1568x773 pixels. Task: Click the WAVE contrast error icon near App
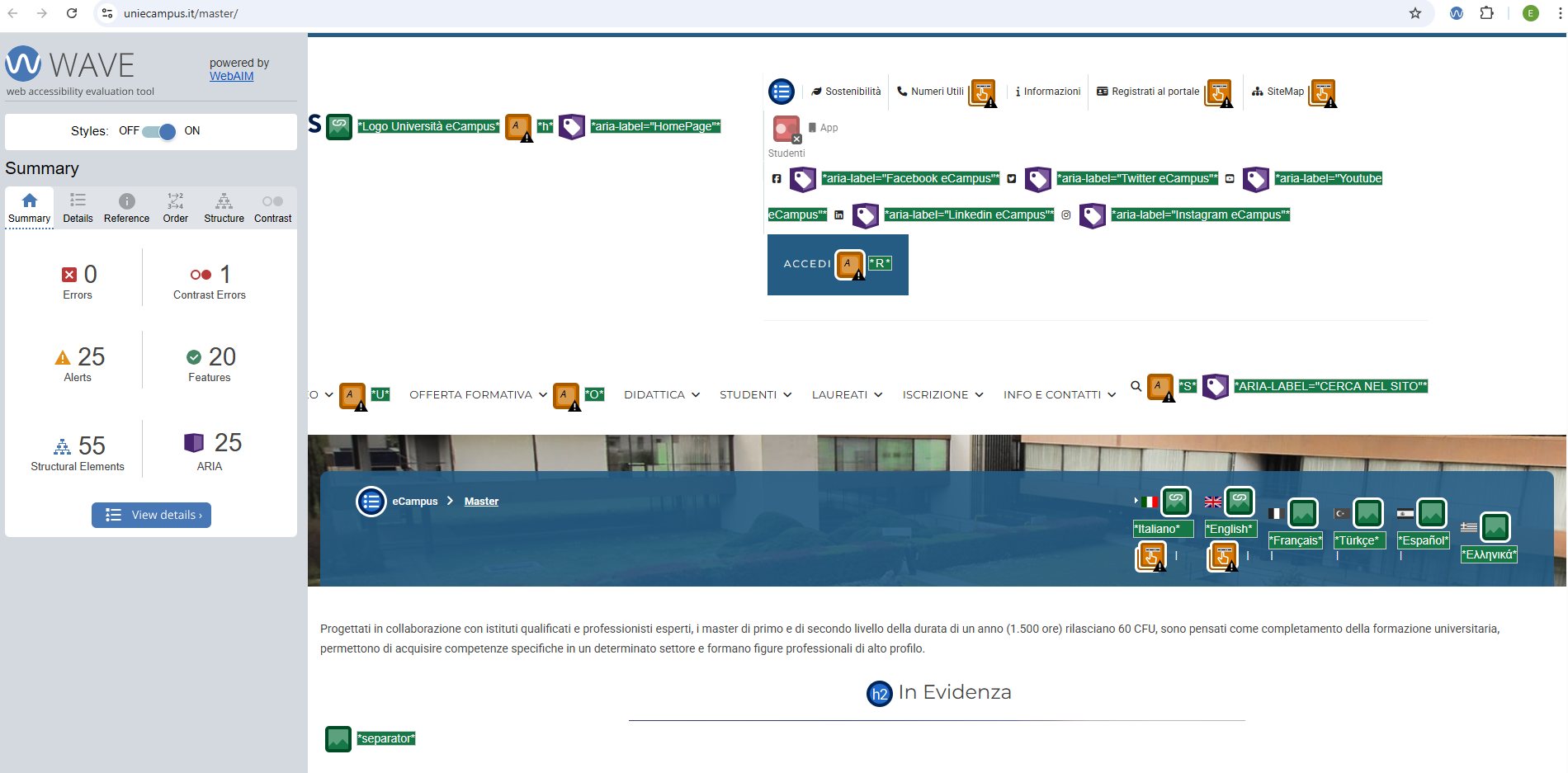tap(786, 130)
